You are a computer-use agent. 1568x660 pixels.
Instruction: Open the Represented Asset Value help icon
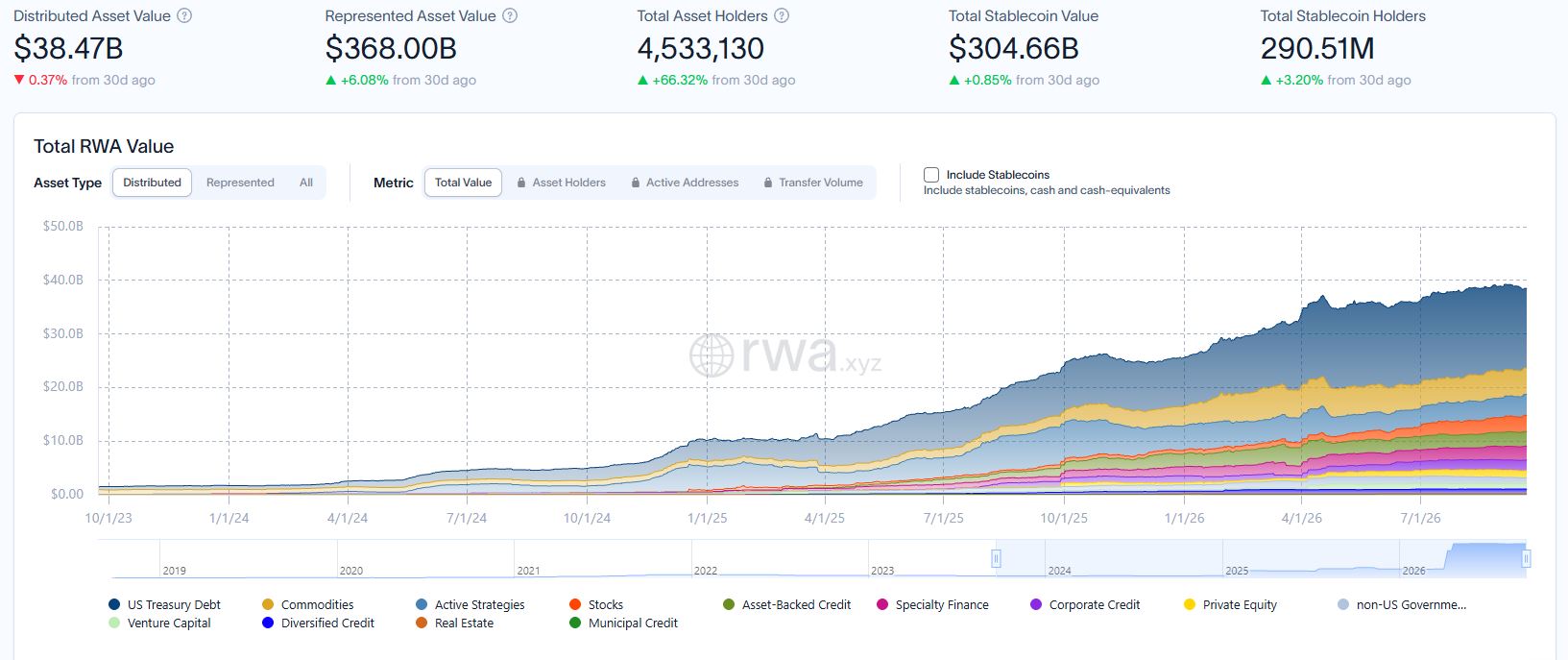(511, 15)
